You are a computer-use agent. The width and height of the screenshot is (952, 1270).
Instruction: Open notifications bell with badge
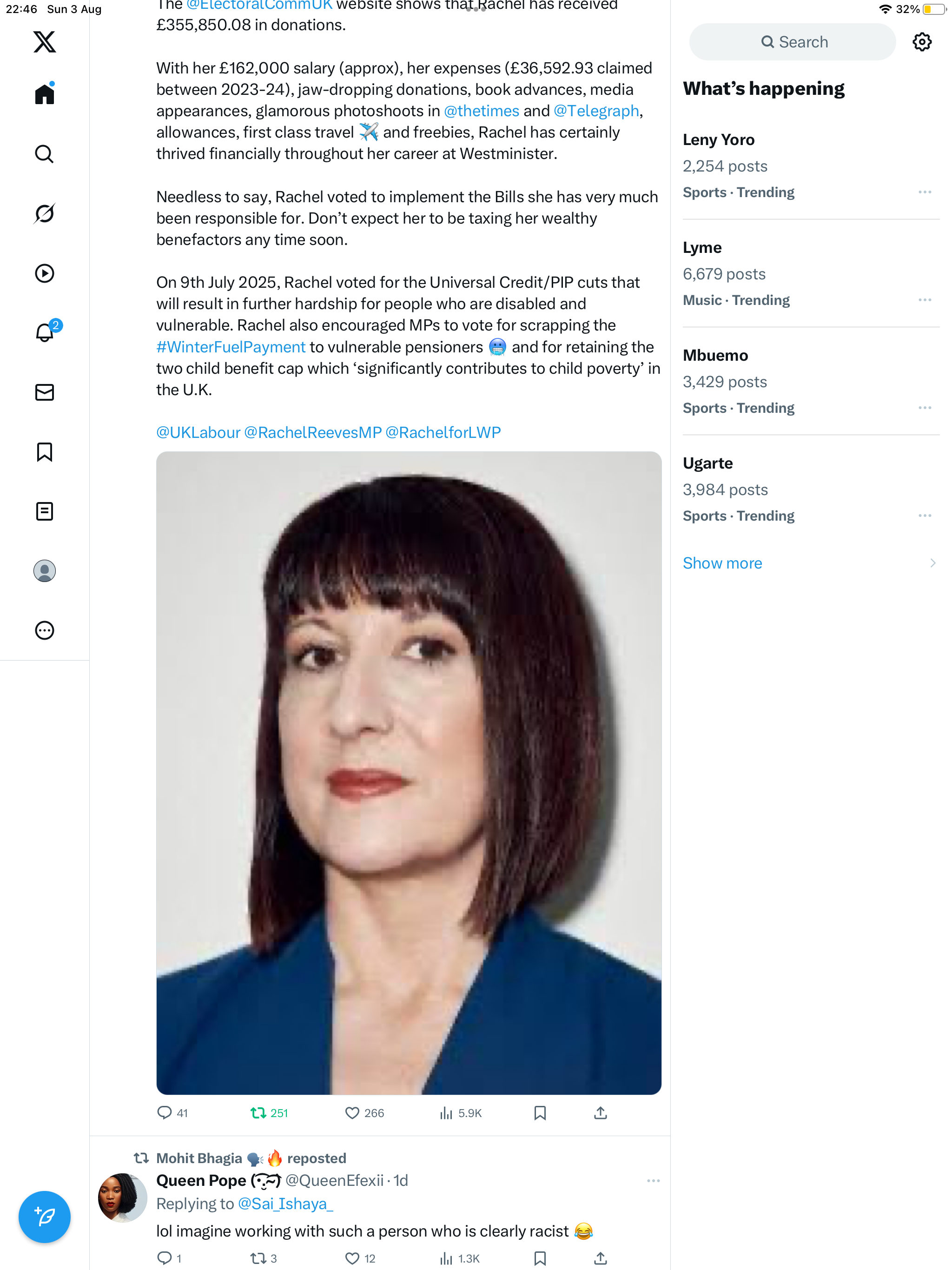(44, 332)
